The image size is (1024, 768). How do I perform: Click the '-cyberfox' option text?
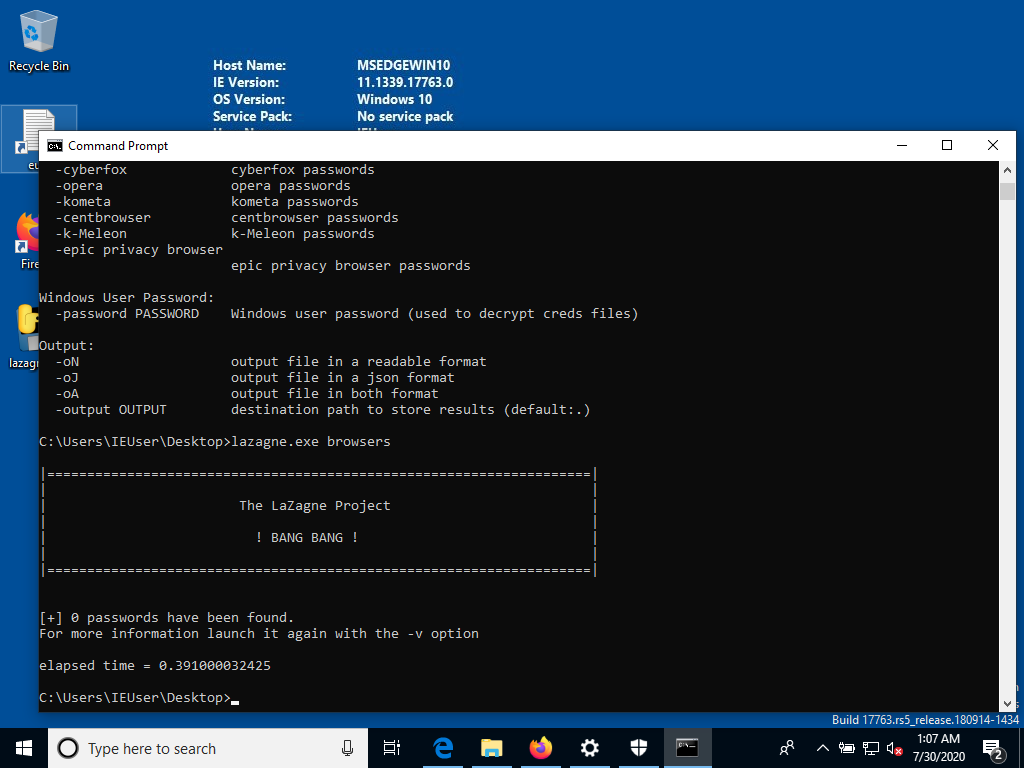[x=91, y=170]
